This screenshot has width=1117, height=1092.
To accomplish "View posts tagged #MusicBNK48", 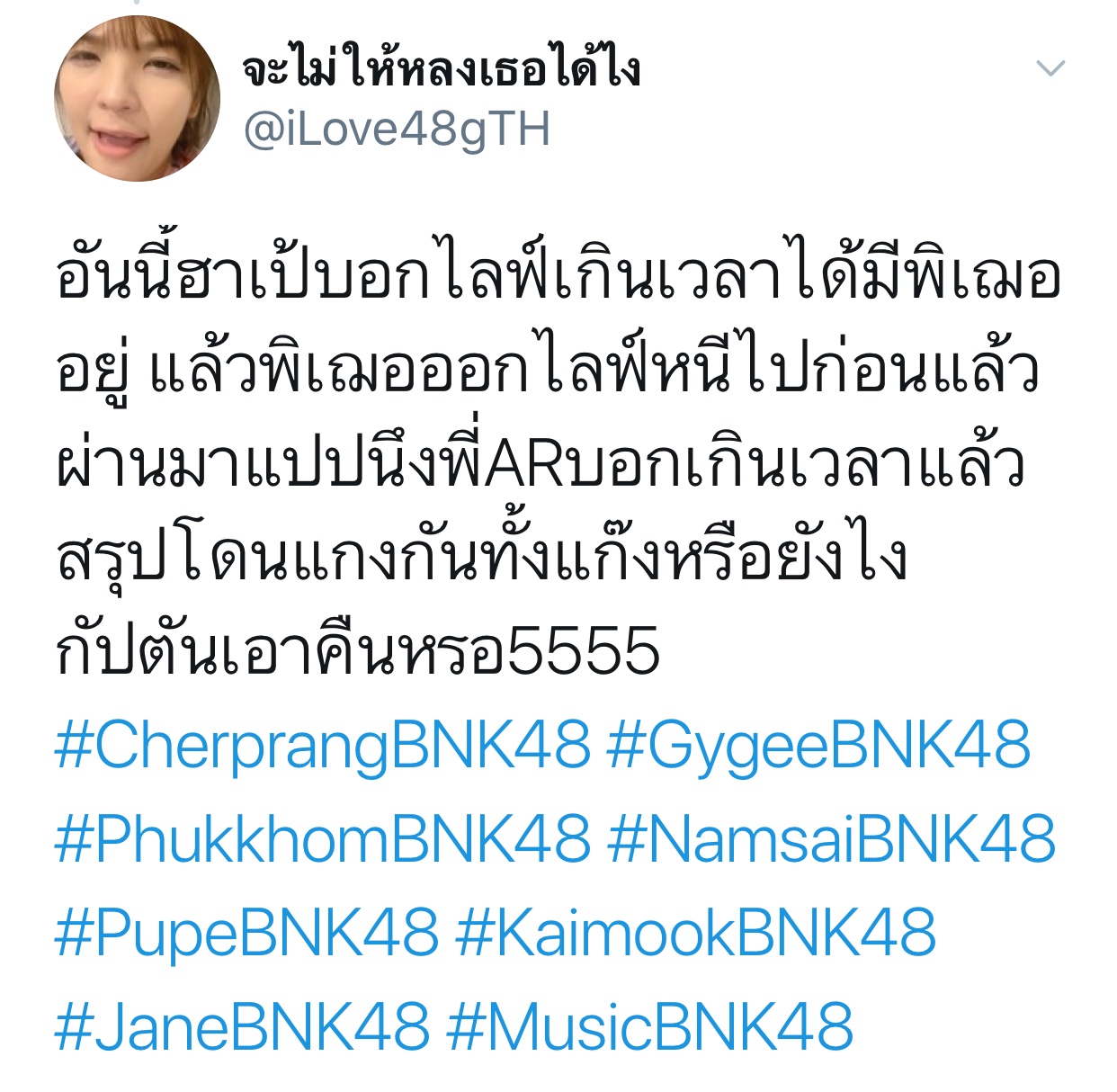I will (x=649, y=1025).
